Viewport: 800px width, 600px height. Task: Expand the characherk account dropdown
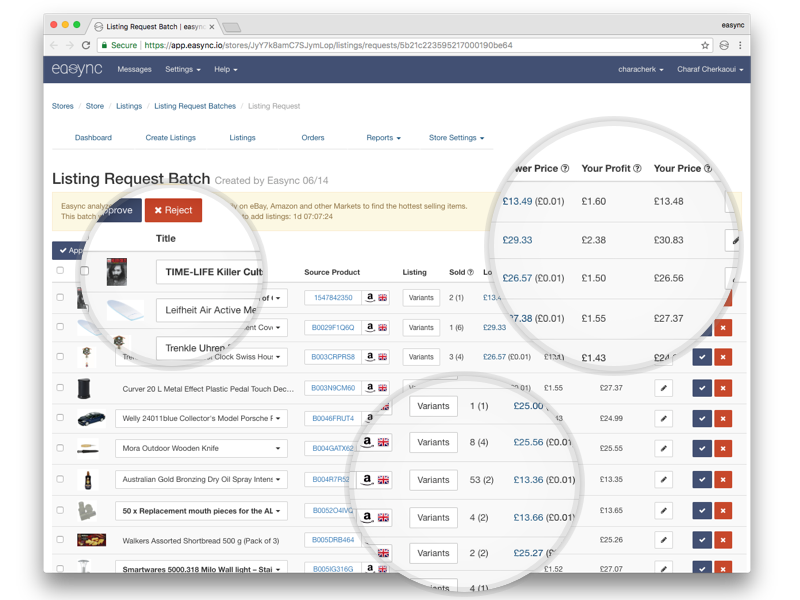pos(641,69)
